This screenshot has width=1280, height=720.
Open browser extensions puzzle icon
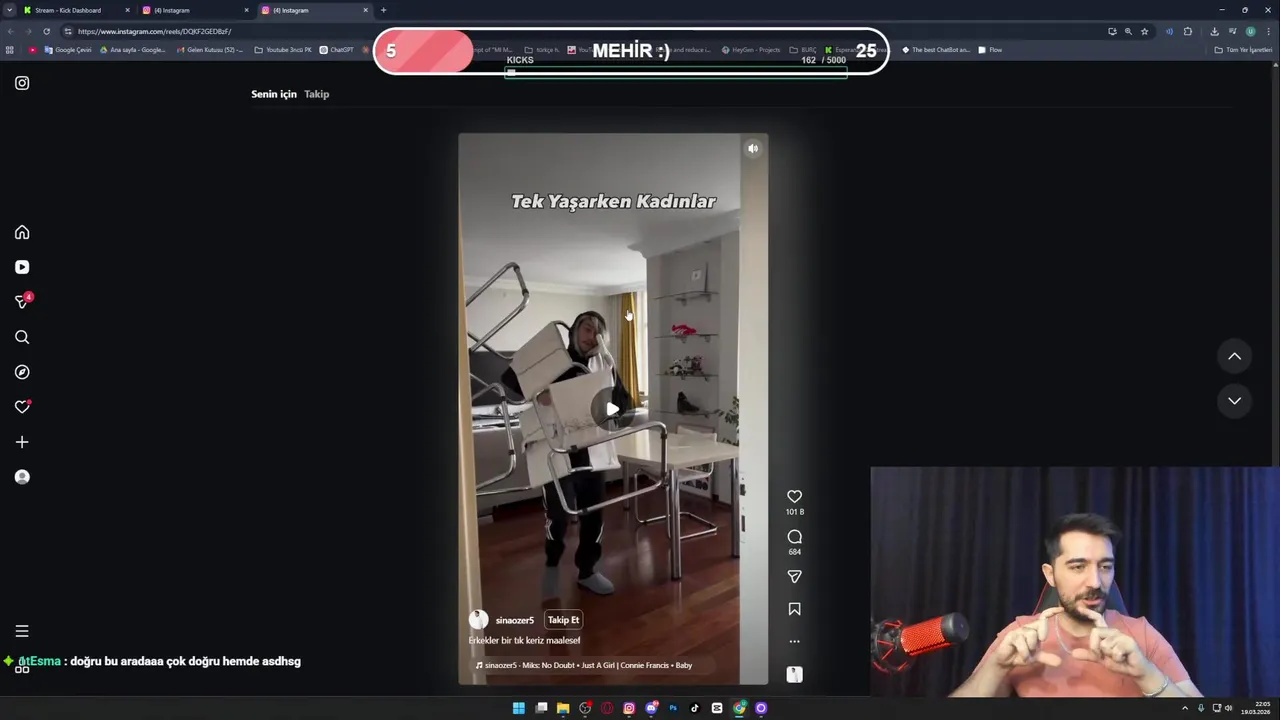click(1188, 31)
